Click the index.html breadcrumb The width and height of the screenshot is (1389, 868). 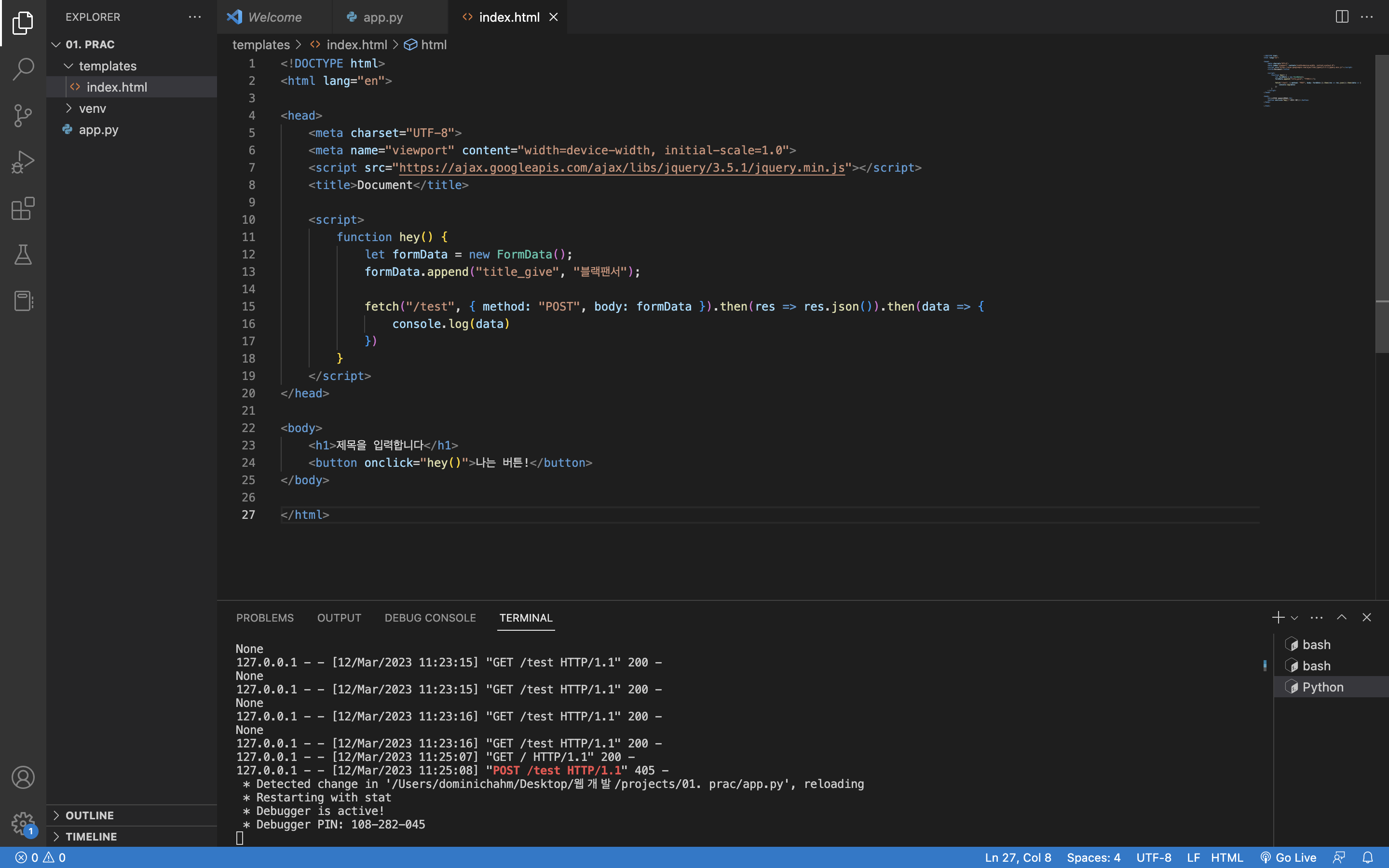tap(348, 45)
